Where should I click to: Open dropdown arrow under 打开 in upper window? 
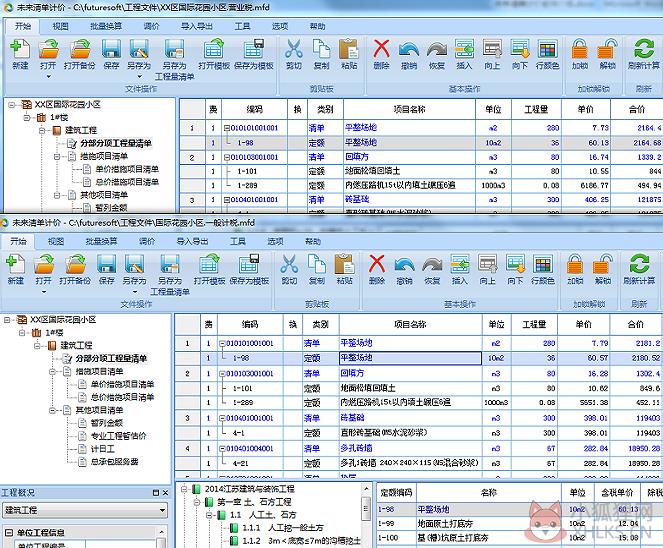click(x=49, y=77)
